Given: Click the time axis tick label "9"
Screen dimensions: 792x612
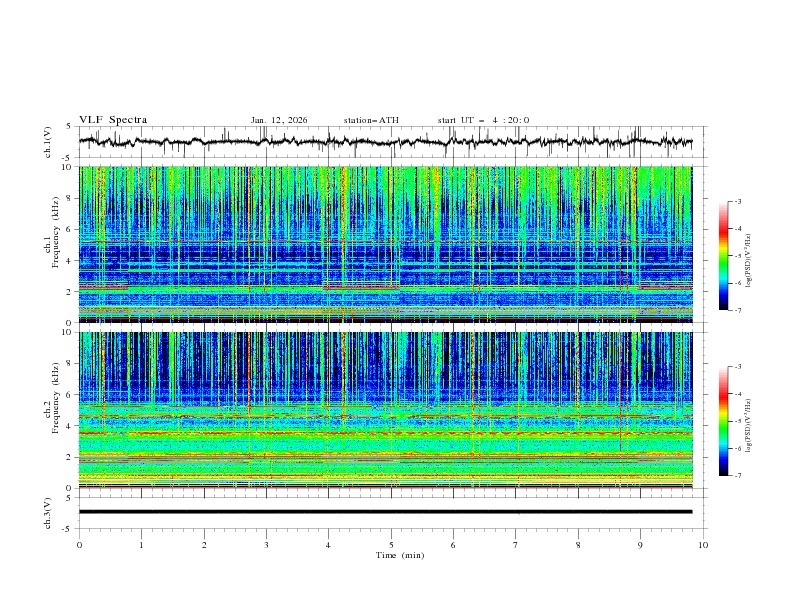Looking at the screenshot, I should (640, 545).
